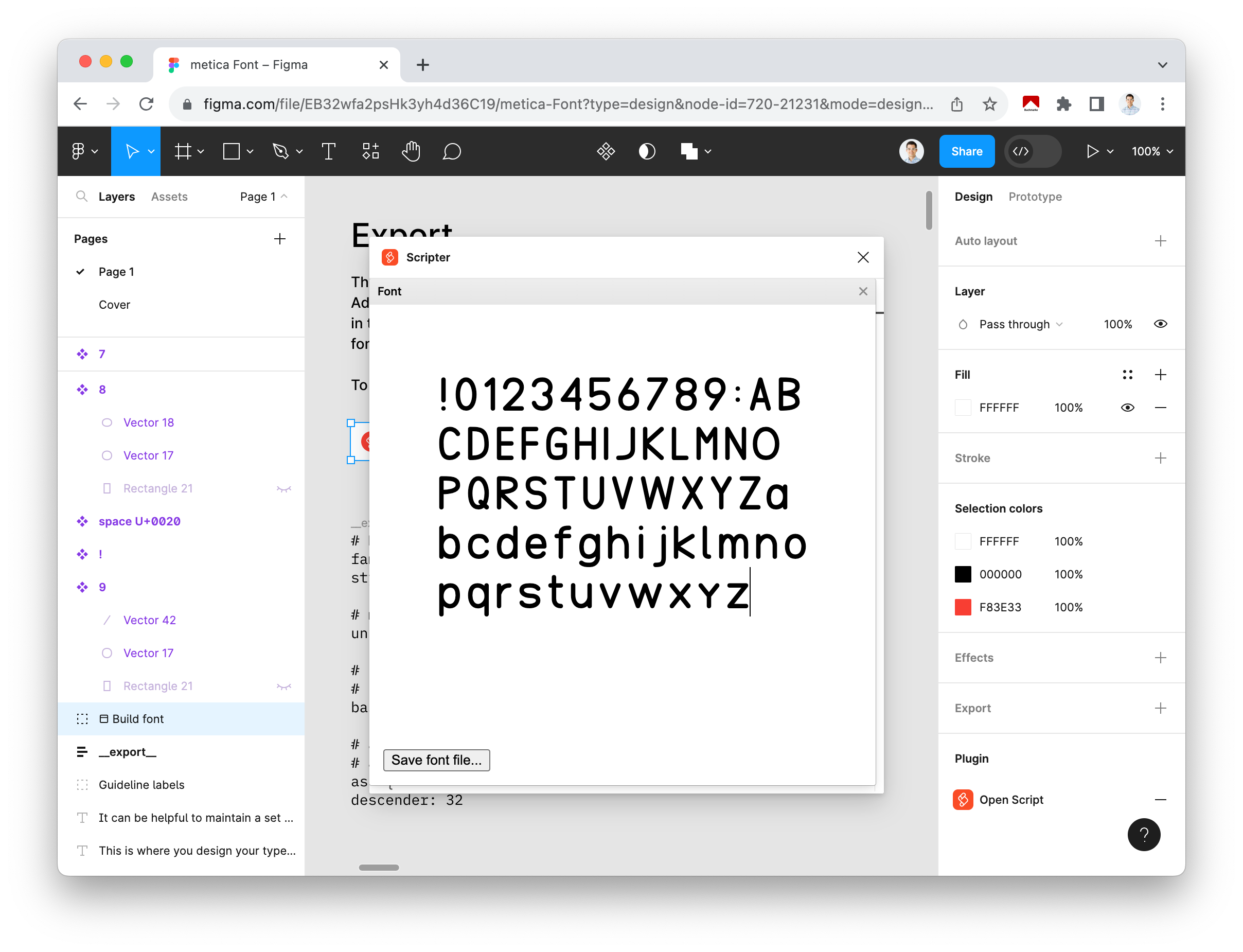The height and width of the screenshot is (952, 1243).
Task: Click the Share button
Action: click(x=967, y=151)
